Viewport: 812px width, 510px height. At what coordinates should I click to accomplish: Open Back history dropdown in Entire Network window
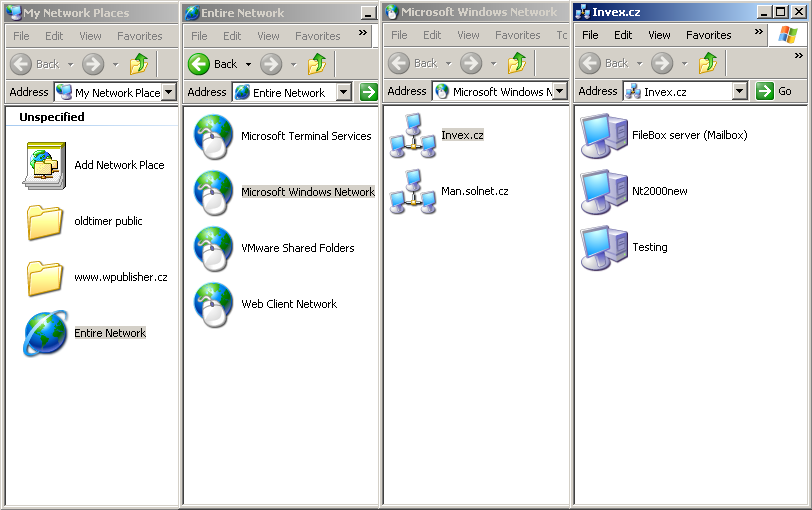point(248,65)
